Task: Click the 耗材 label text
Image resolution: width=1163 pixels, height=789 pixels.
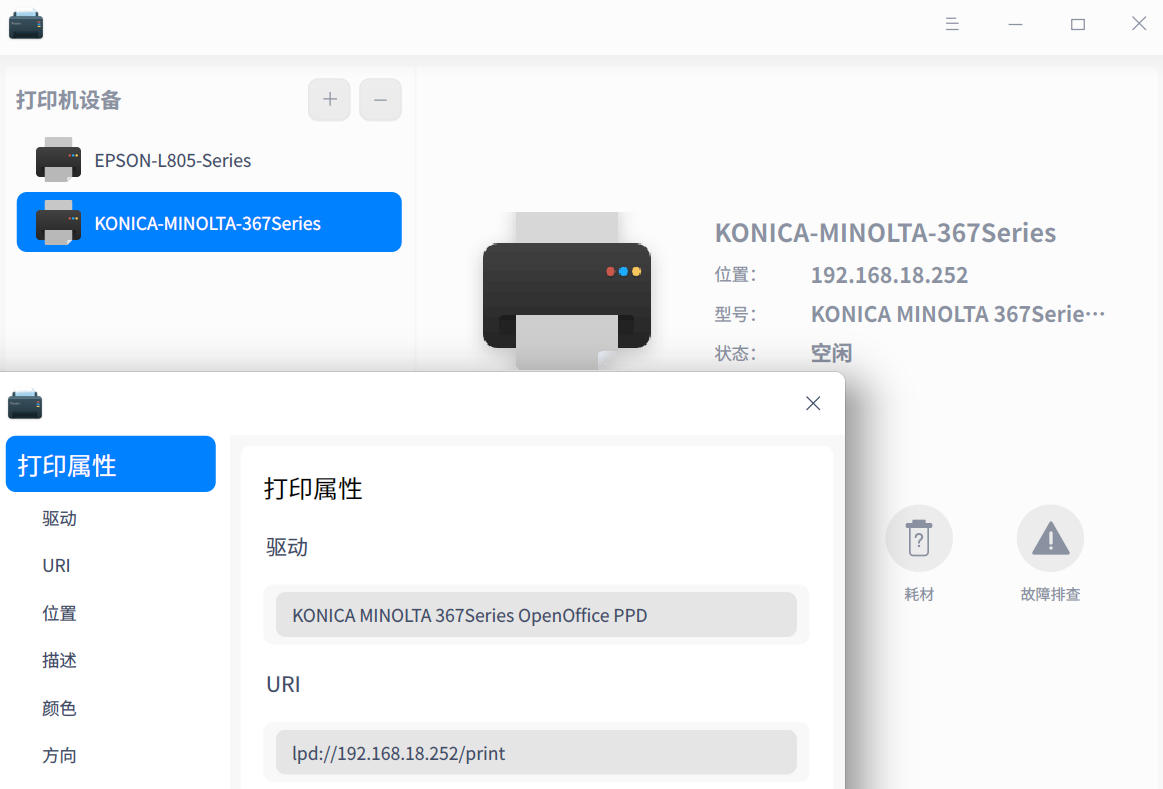Action: [x=919, y=594]
